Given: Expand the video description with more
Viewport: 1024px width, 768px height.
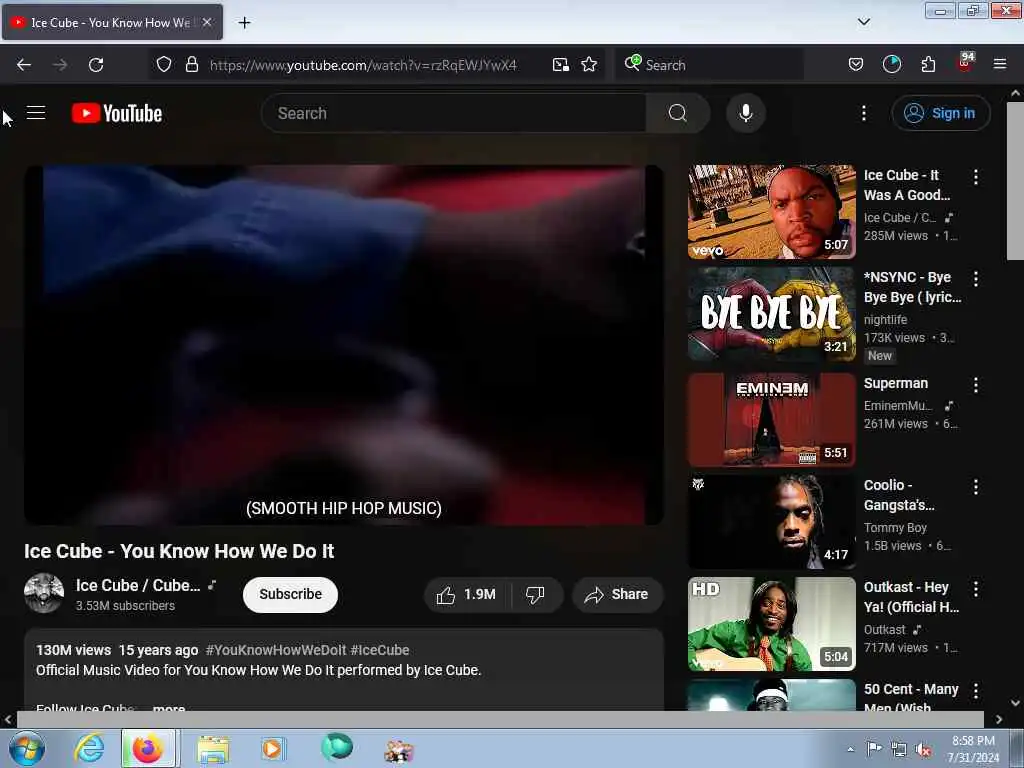Looking at the screenshot, I should click(x=168, y=708).
